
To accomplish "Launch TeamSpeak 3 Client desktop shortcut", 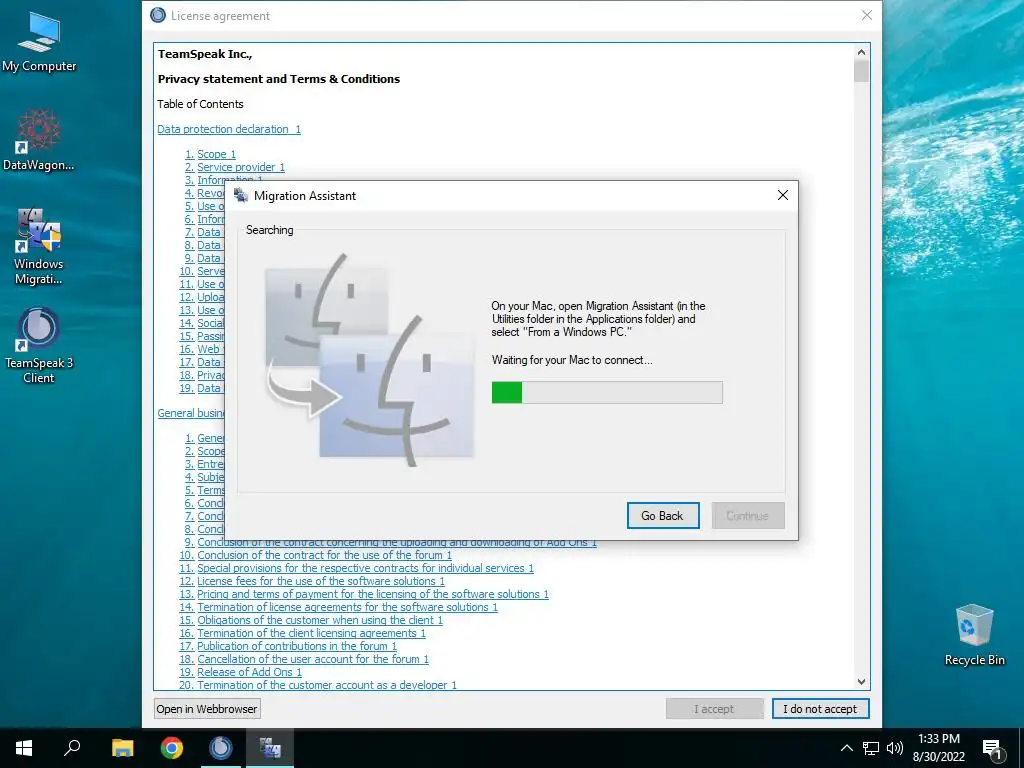I will click(x=39, y=345).
